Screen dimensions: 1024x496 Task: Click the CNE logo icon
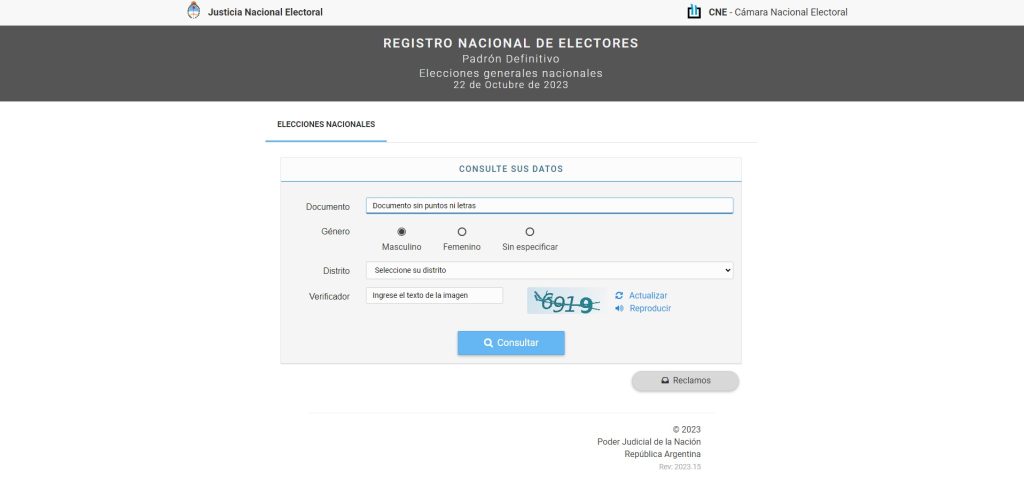(694, 12)
